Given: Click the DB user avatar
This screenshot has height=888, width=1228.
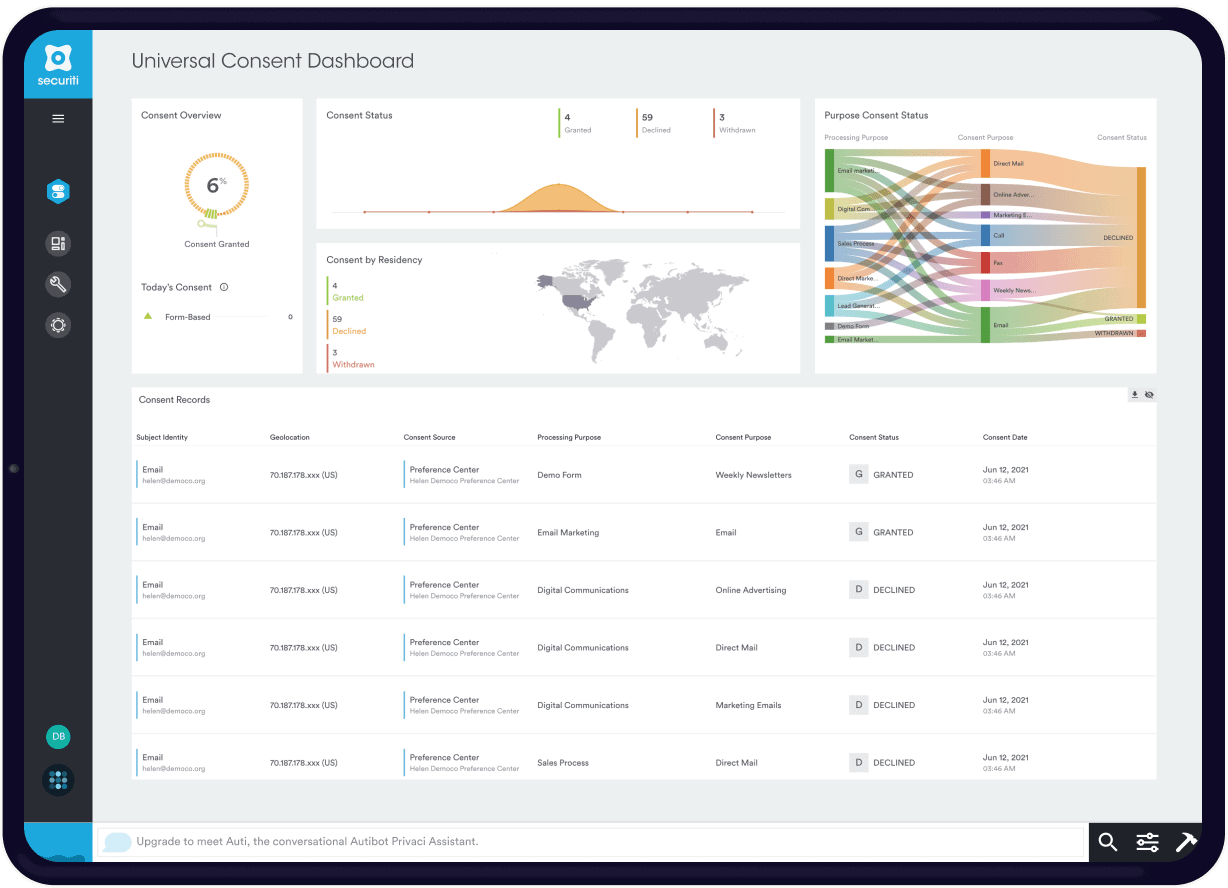Looking at the screenshot, I should [58, 737].
